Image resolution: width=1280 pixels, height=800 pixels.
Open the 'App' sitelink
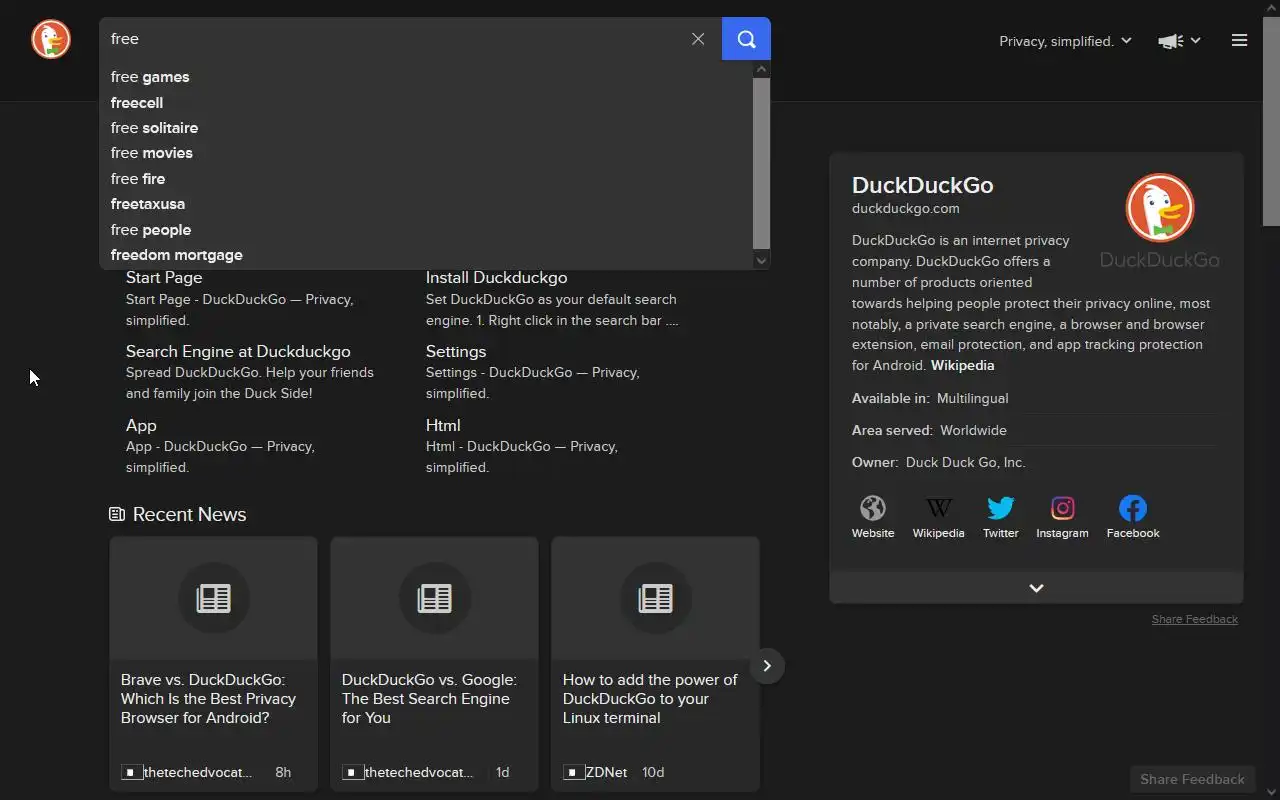pyautogui.click(x=141, y=426)
